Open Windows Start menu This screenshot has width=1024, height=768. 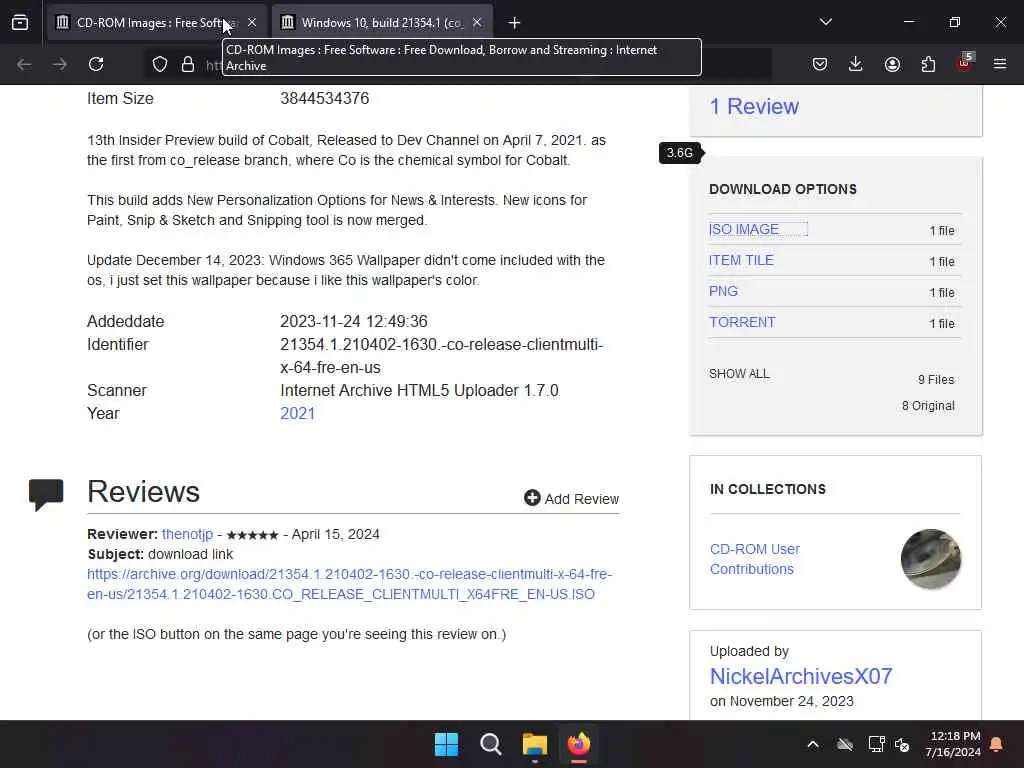[447, 744]
